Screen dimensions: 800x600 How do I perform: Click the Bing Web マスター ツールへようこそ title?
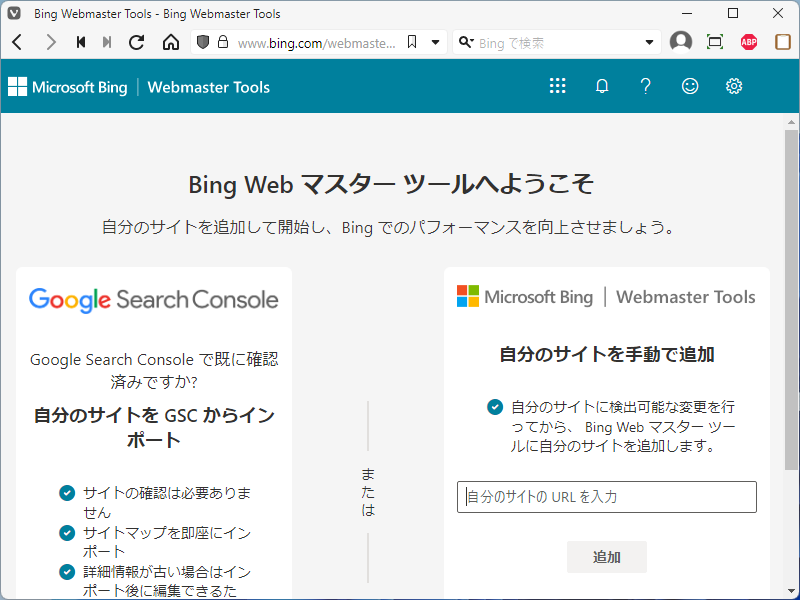(391, 184)
